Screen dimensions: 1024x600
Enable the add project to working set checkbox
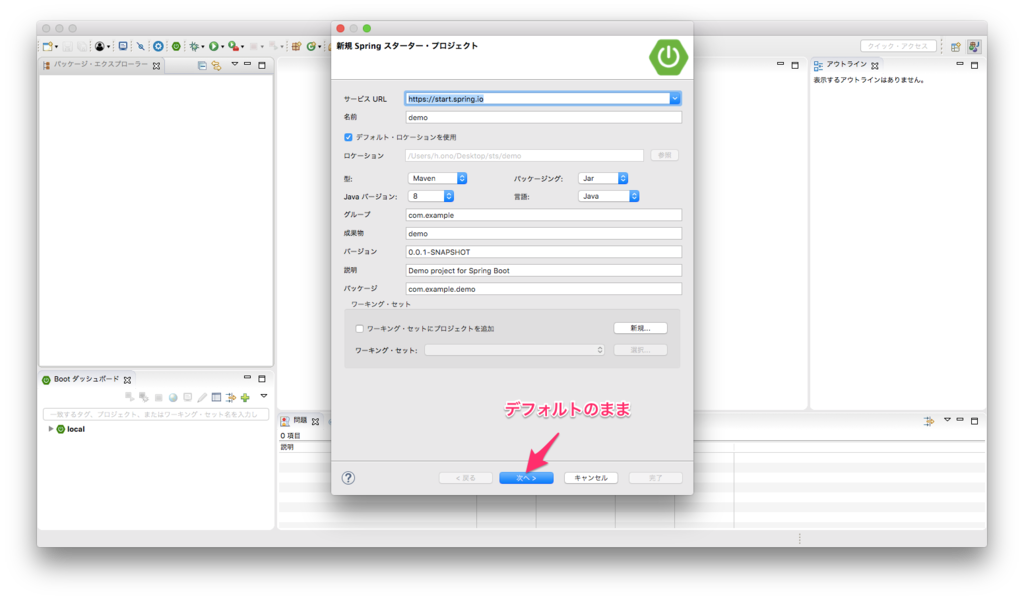(x=359, y=328)
